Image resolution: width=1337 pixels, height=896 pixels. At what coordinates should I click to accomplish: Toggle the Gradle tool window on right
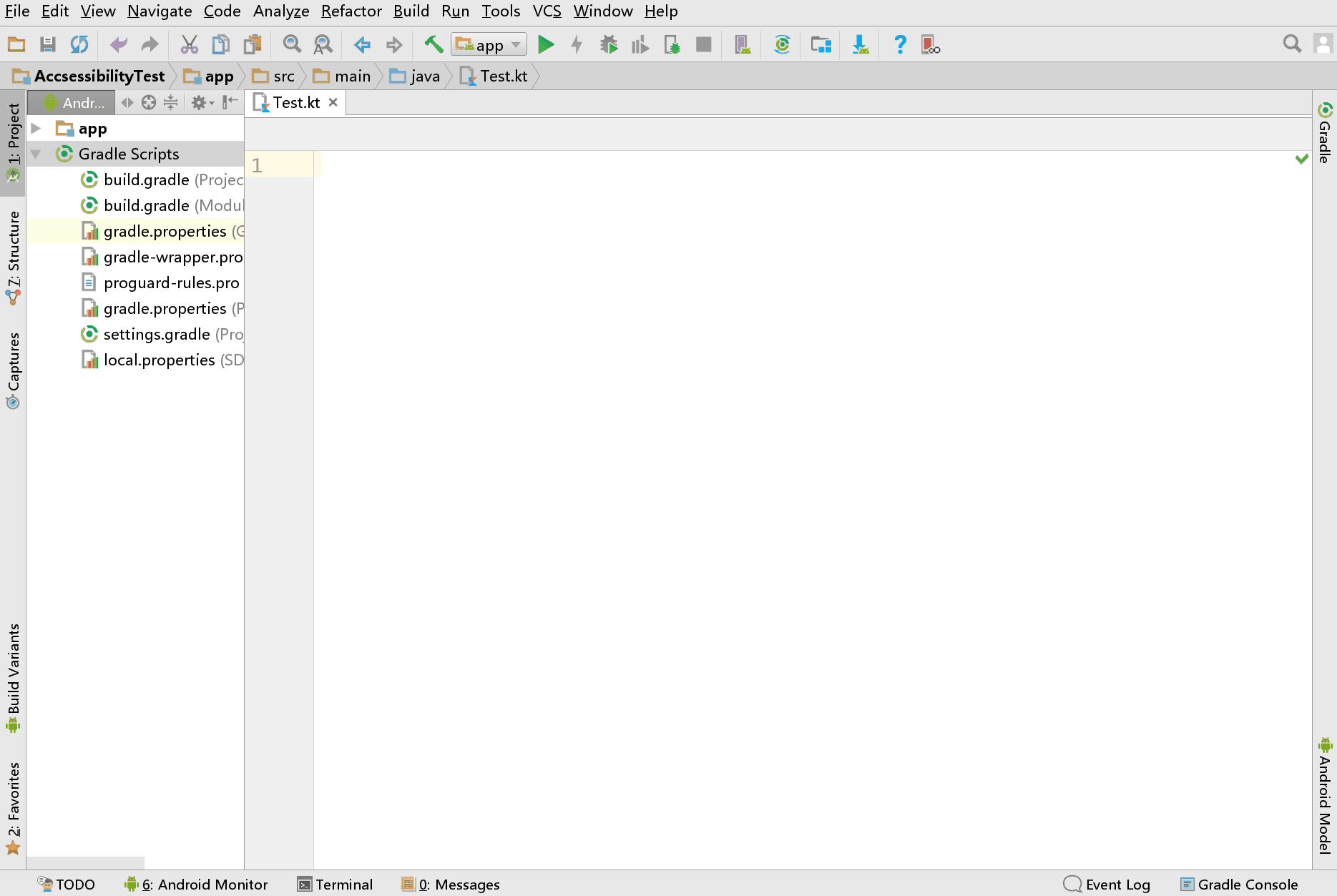[x=1325, y=133]
